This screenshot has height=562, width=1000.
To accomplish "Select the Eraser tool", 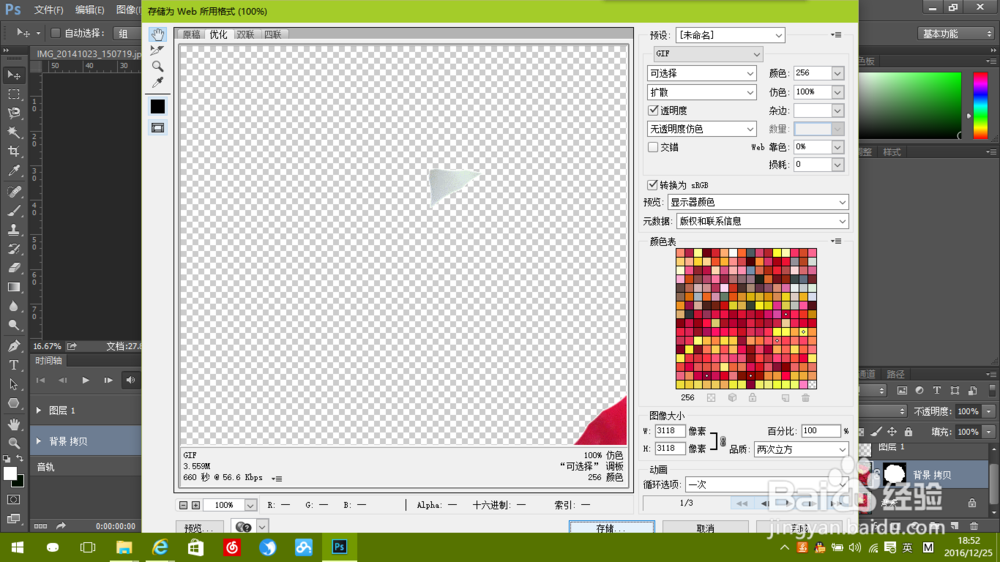I will point(13,268).
